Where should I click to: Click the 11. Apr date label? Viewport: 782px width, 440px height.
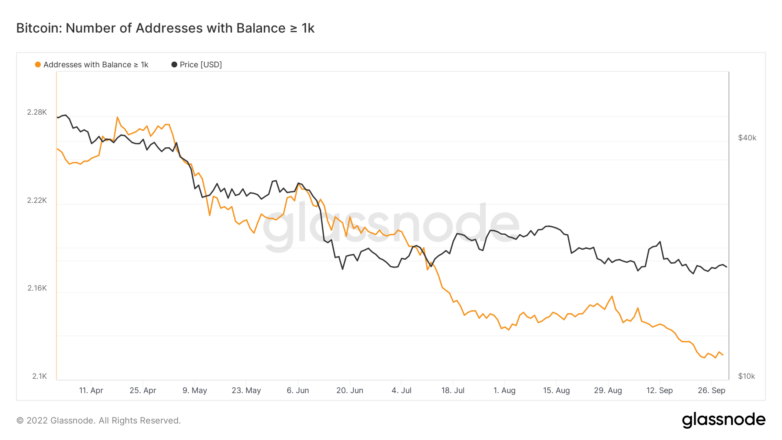[x=91, y=390]
